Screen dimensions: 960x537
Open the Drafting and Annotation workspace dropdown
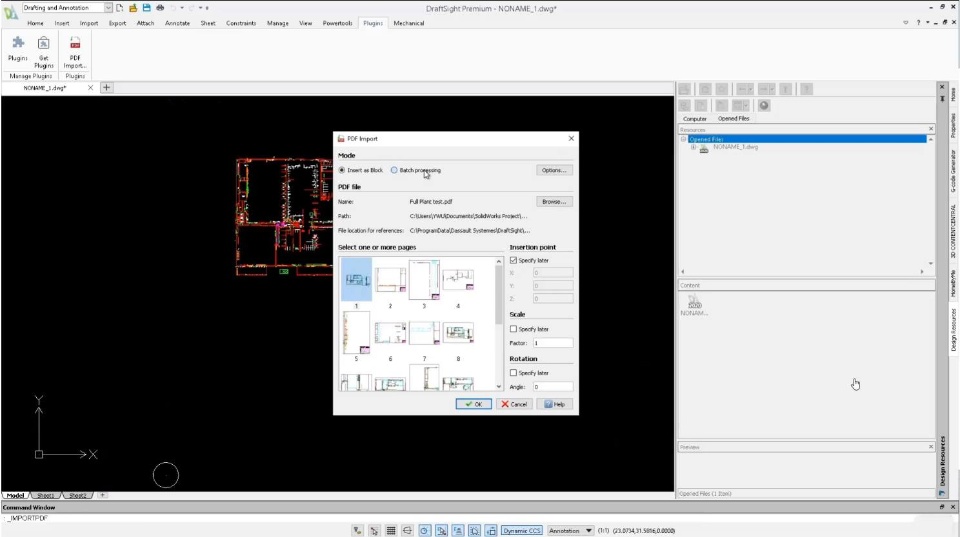coord(108,8)
